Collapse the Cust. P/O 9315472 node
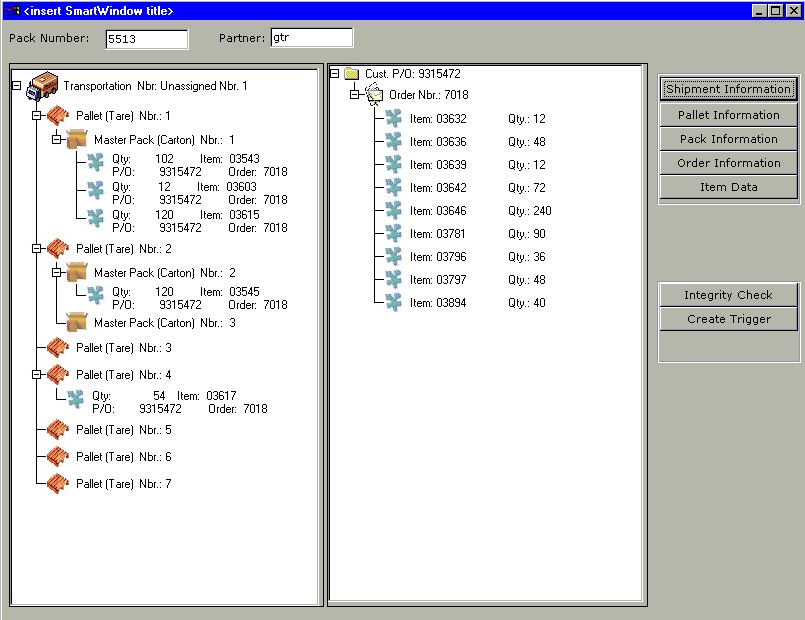Screen dimensions: 805x620 pos(335,74)
